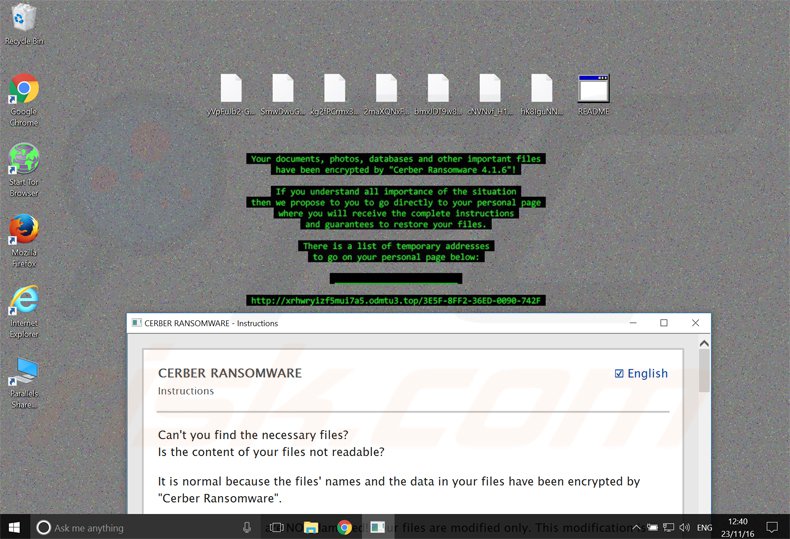The image size is (790, 539).
Task: Expand the hidden system tray icons chevron
Action: pyautogui.click(x=635, y=527)
